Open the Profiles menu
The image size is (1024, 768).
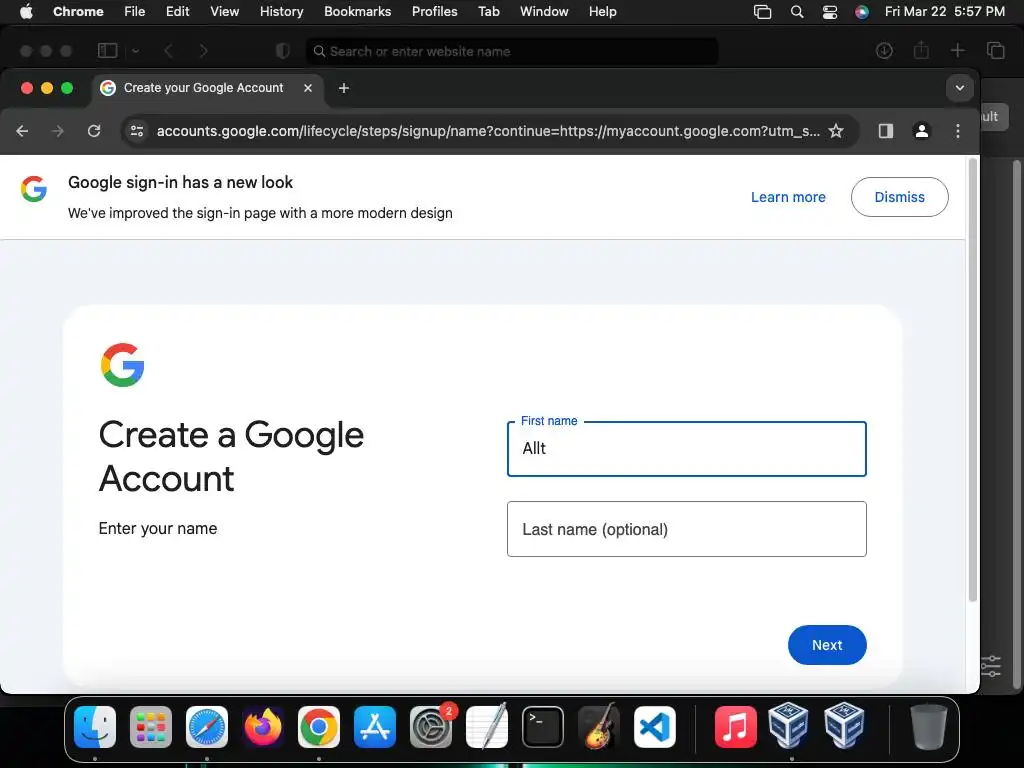pos(434,12)
